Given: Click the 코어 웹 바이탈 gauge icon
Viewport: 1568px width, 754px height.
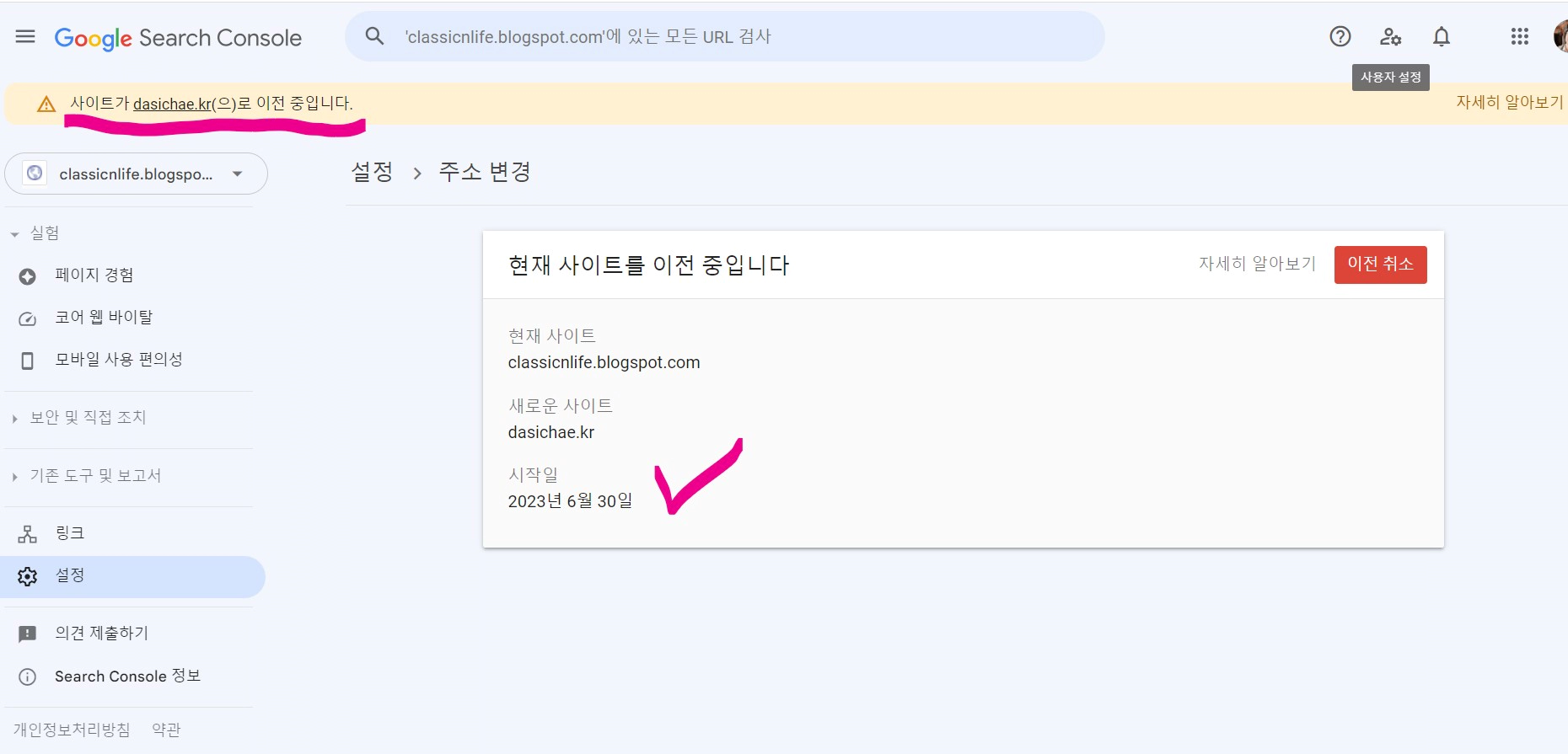Looking at the screenshot, I should click(27, 318).
